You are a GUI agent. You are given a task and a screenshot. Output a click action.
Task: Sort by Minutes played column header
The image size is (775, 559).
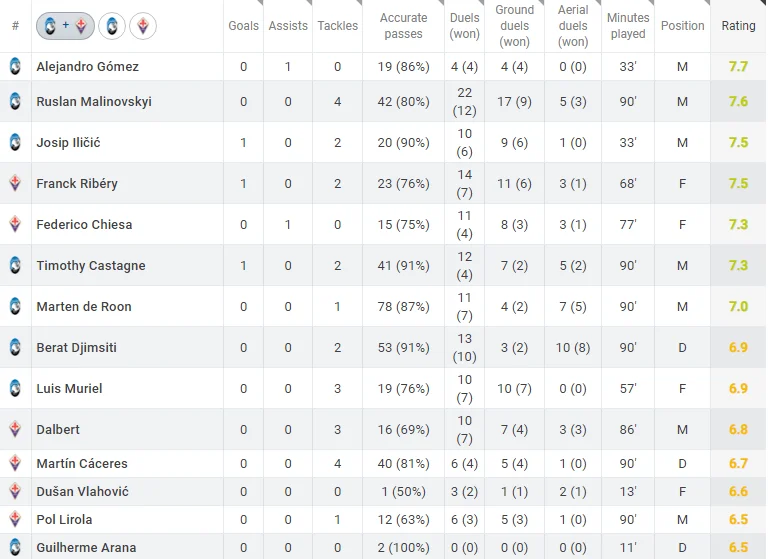click(x=627, y=26)
